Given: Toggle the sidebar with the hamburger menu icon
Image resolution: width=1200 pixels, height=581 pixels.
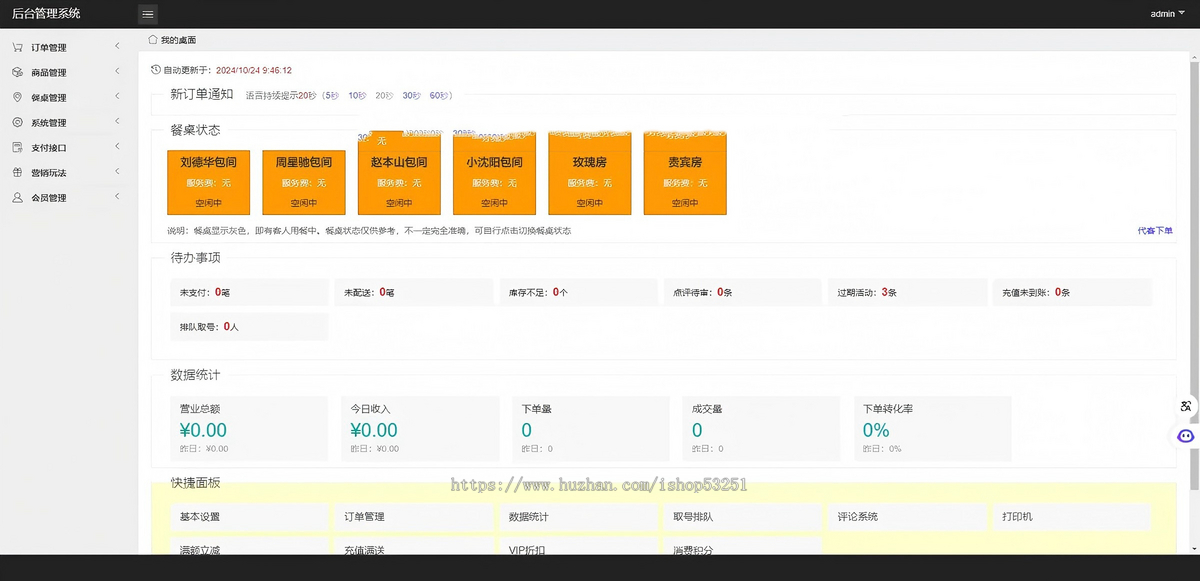Looking at the screenshot, I should pos(147,14).
